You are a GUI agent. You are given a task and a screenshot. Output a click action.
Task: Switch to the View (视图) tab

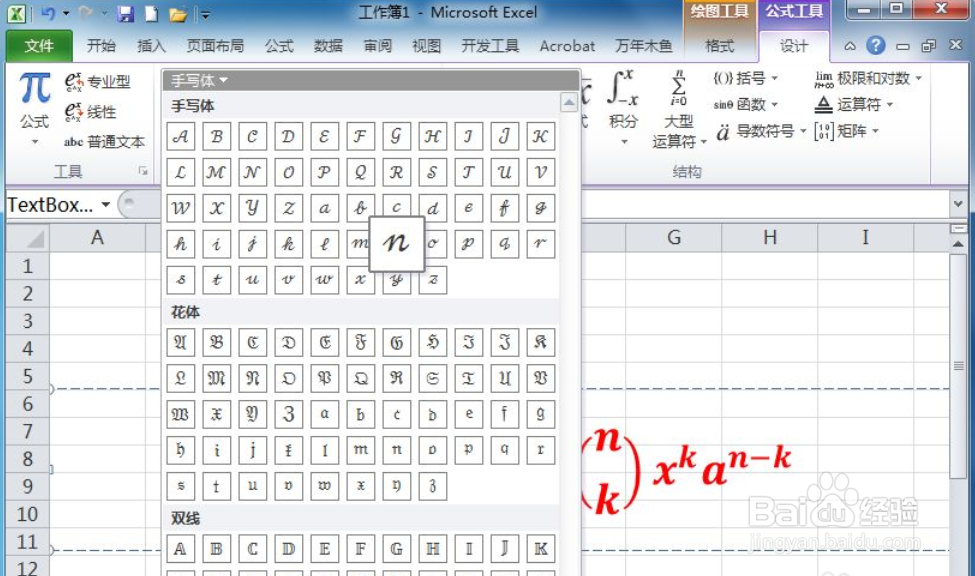[427, 46]
